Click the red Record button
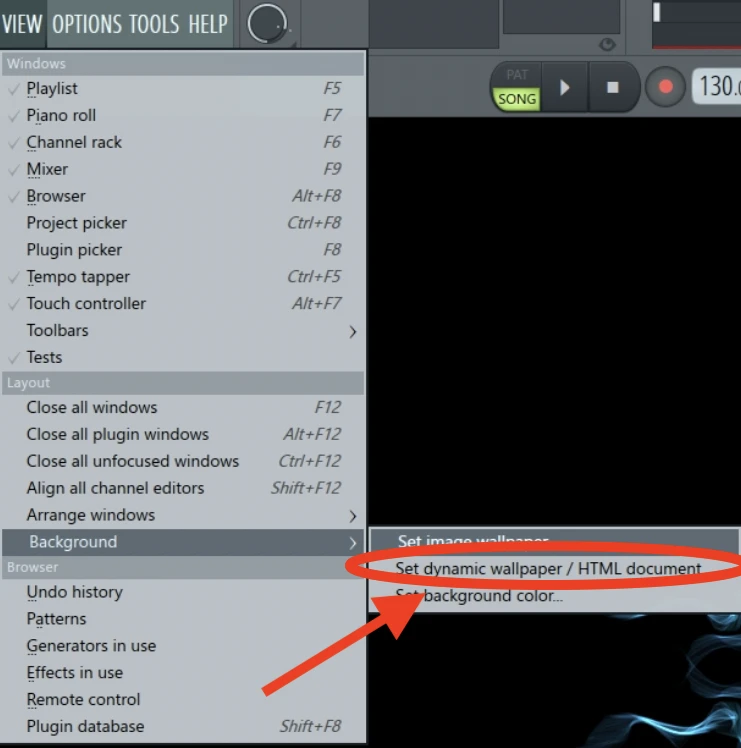 [665, 87]
